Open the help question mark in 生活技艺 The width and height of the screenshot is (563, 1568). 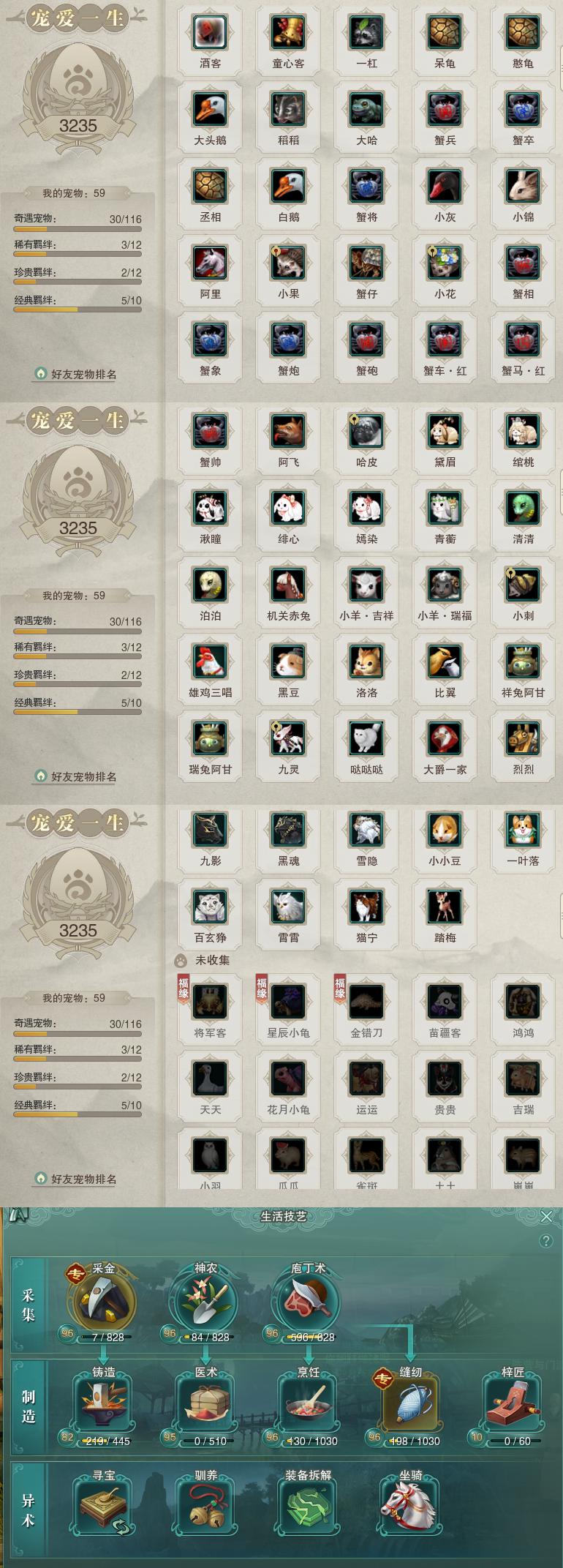545,1241
